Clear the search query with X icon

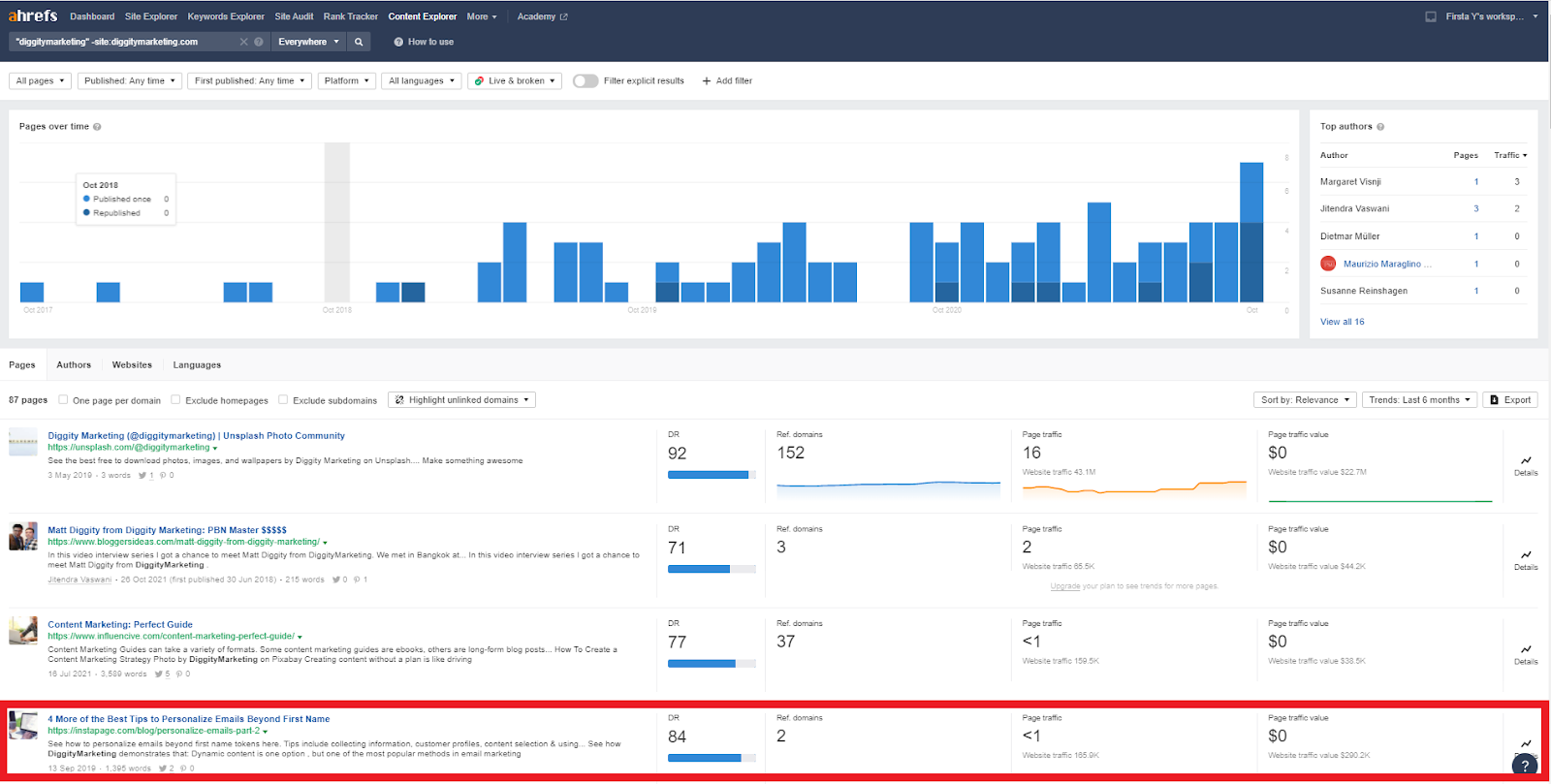pyautogui.click(x=244, y=42)
